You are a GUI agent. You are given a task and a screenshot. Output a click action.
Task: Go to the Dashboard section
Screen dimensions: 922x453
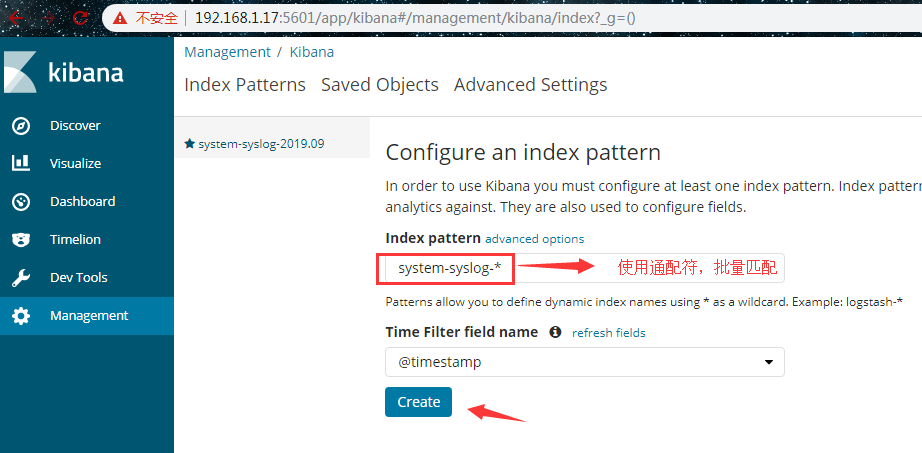(x=87, y=202)
